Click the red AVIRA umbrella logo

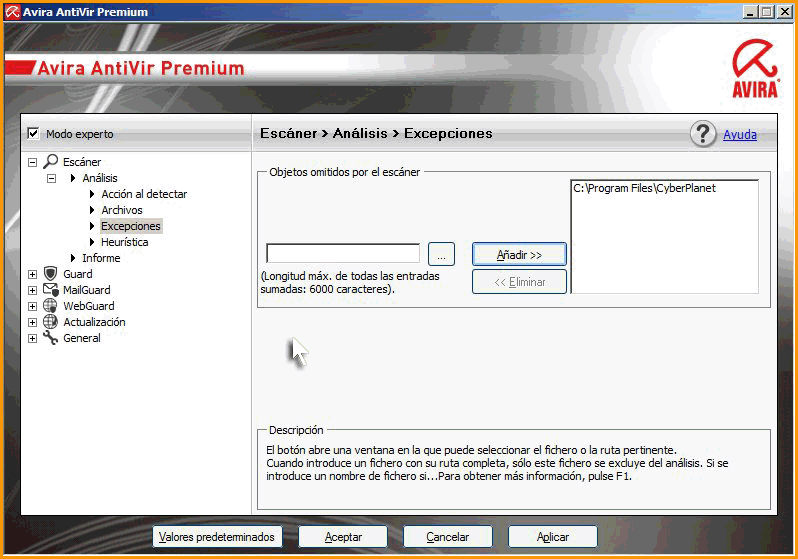755,68
